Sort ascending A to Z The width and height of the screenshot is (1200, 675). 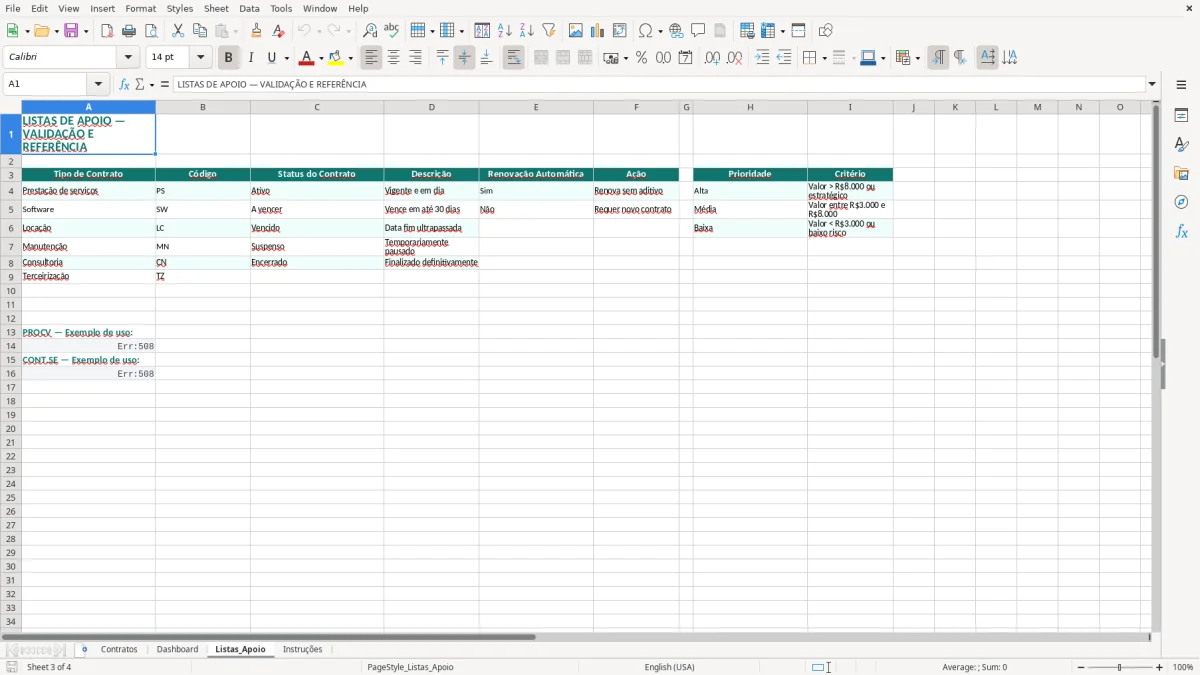[505, 31]
